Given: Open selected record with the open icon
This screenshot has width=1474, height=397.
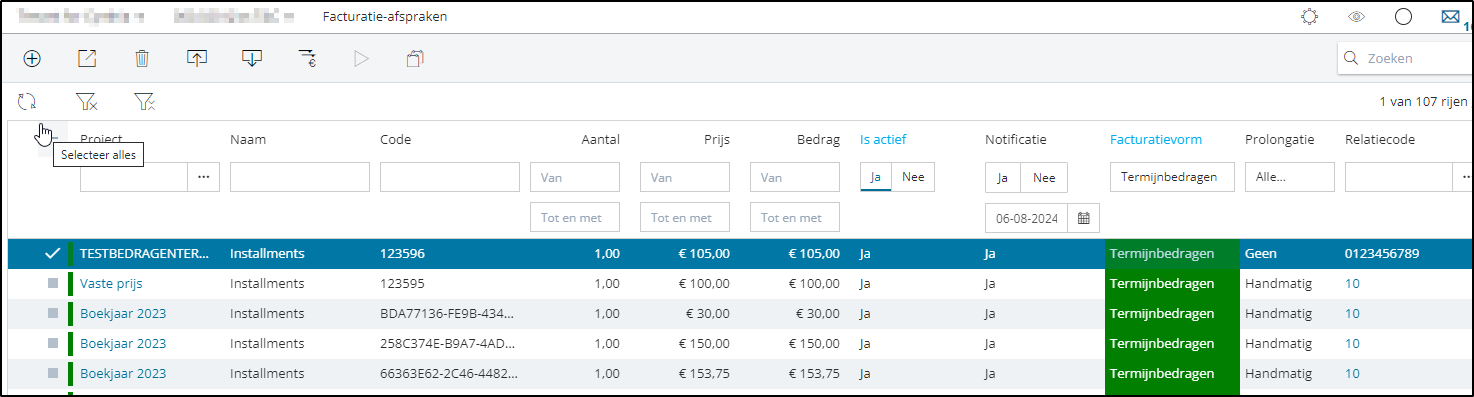Looking at the screenshot, I should [x=87, y=58].
